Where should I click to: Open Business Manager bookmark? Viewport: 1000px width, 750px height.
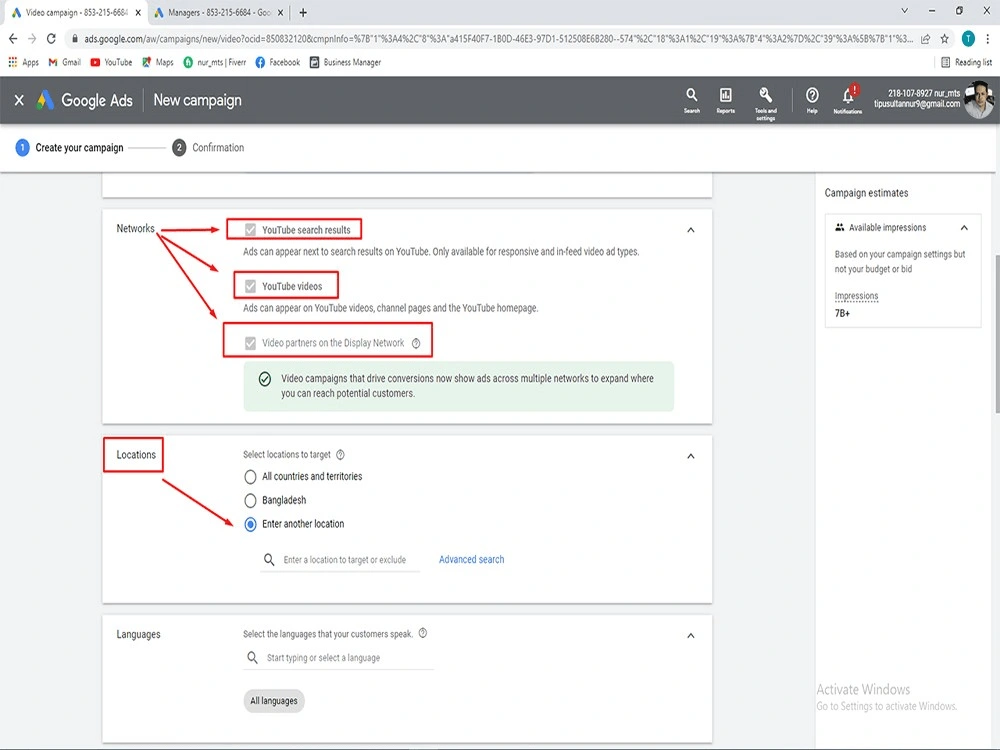pyautogui.click(x=345, y=62)
